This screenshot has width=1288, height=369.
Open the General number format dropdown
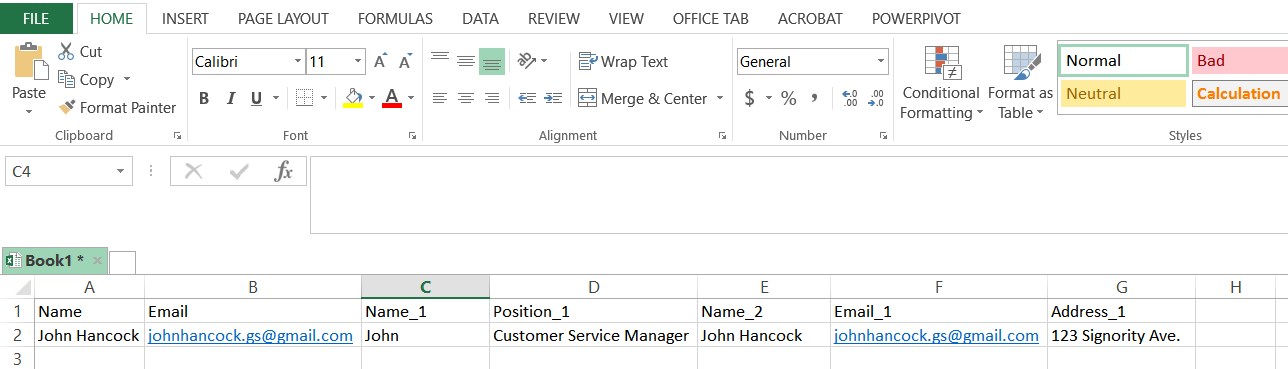(881, 62)
